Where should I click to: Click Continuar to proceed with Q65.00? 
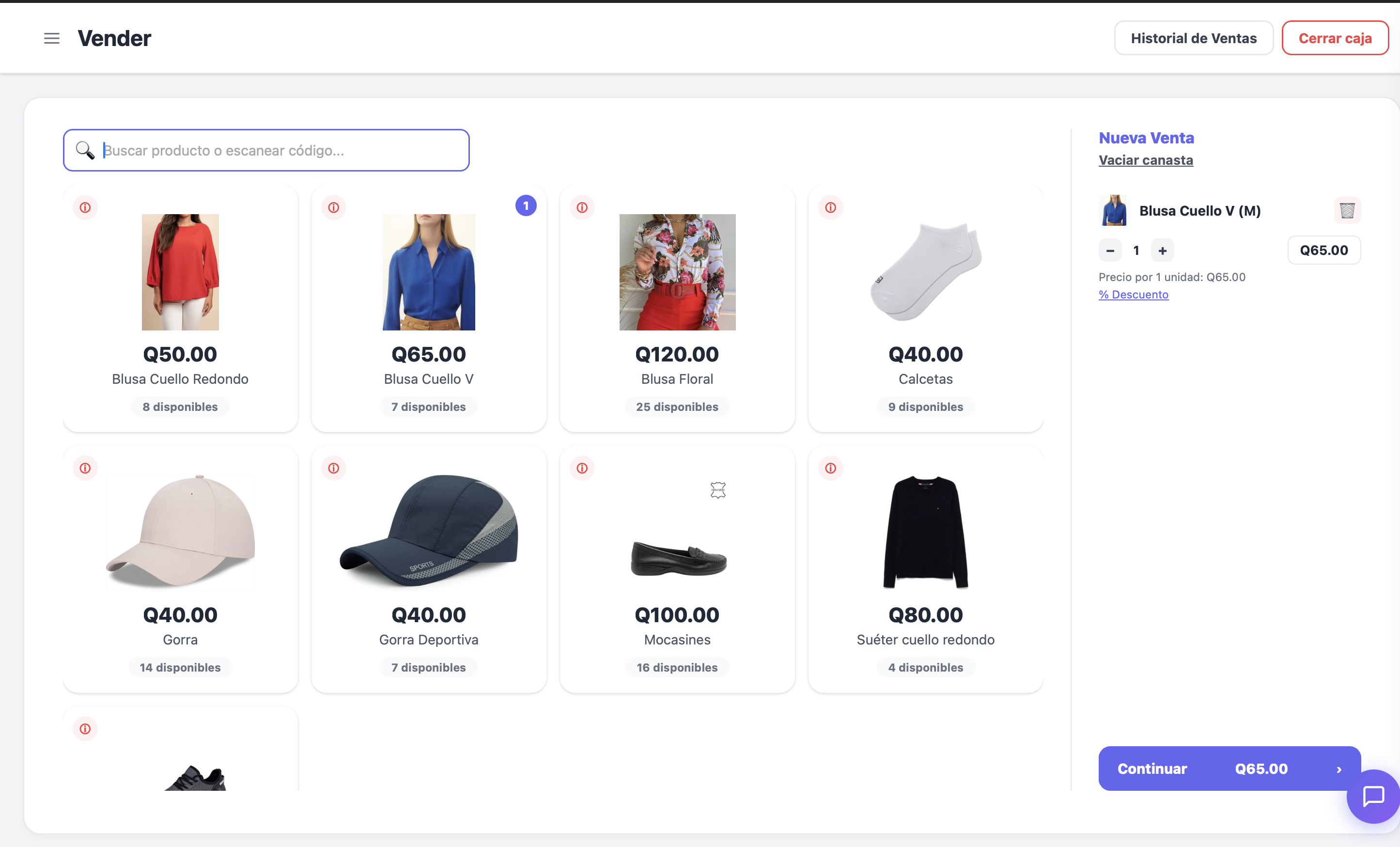pyautogui.click(x=1229, y=768)
